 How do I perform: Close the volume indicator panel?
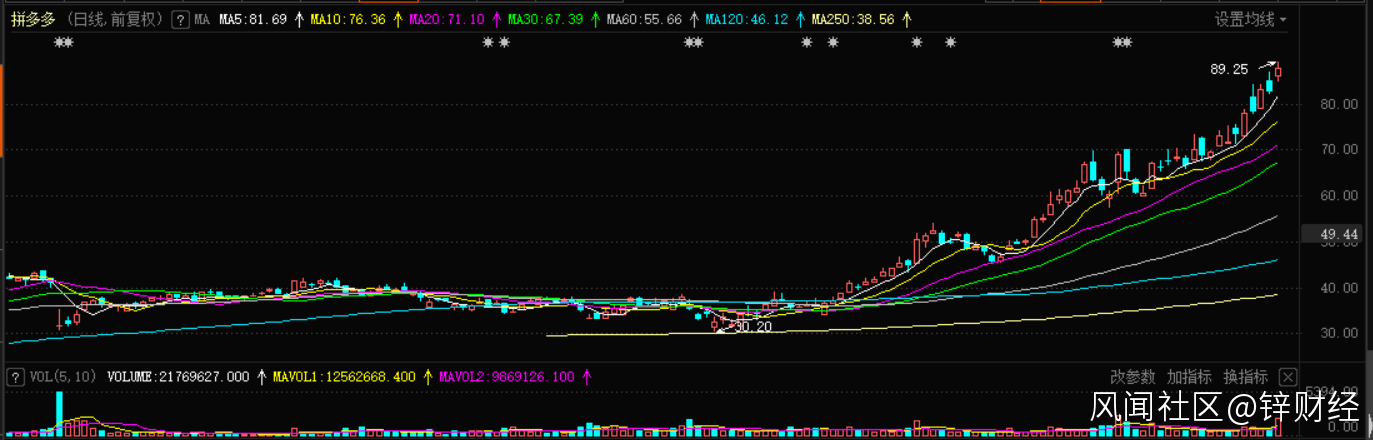pos(1288,377)
